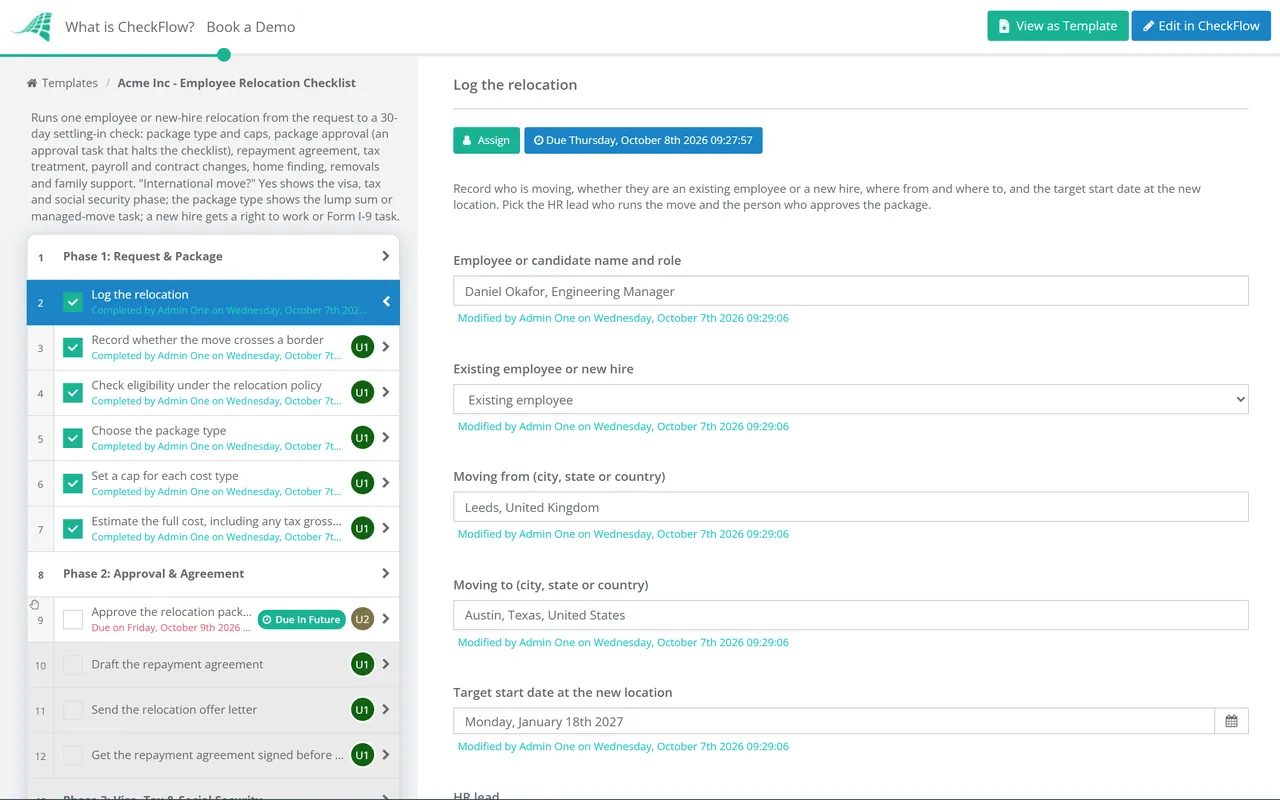Click the 'View as Template' button
The width and height of the screenshot is (1280, 800).
[x=1058, y=26]
